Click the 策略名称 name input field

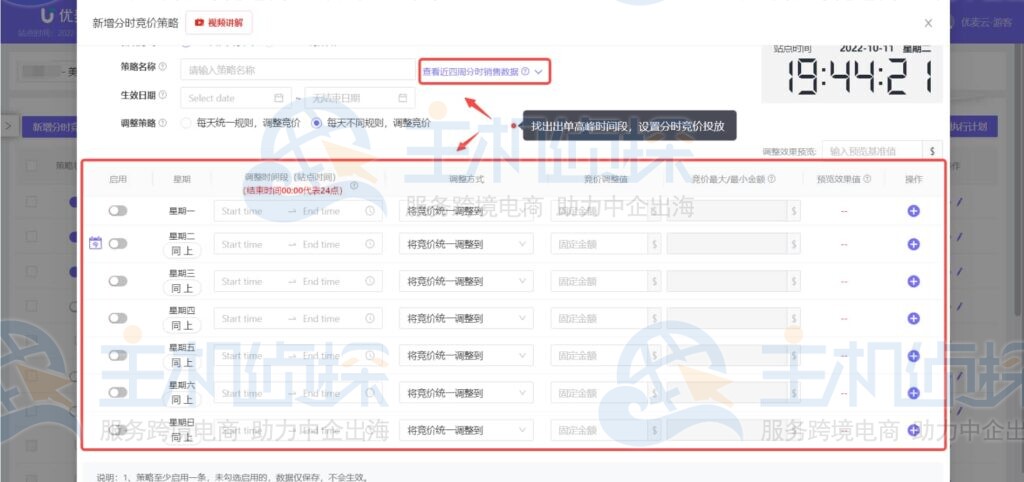coord(298,69)
